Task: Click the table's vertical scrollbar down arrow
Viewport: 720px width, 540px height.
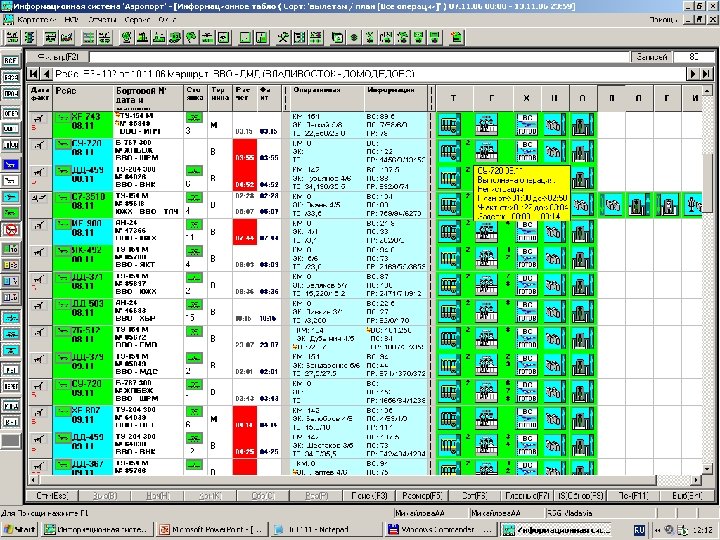Action: point(708,469)
